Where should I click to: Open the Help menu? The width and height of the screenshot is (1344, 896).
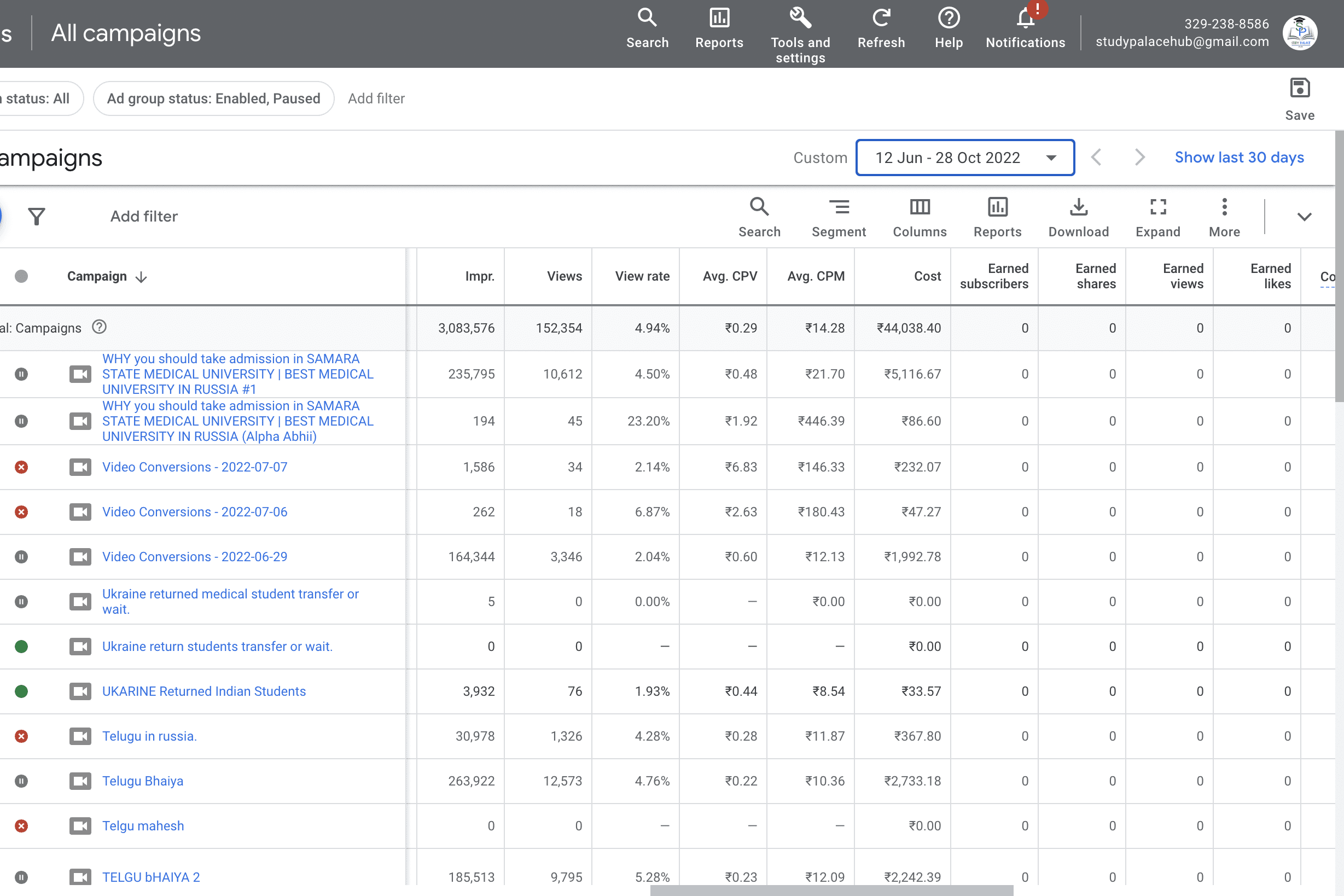949,28
